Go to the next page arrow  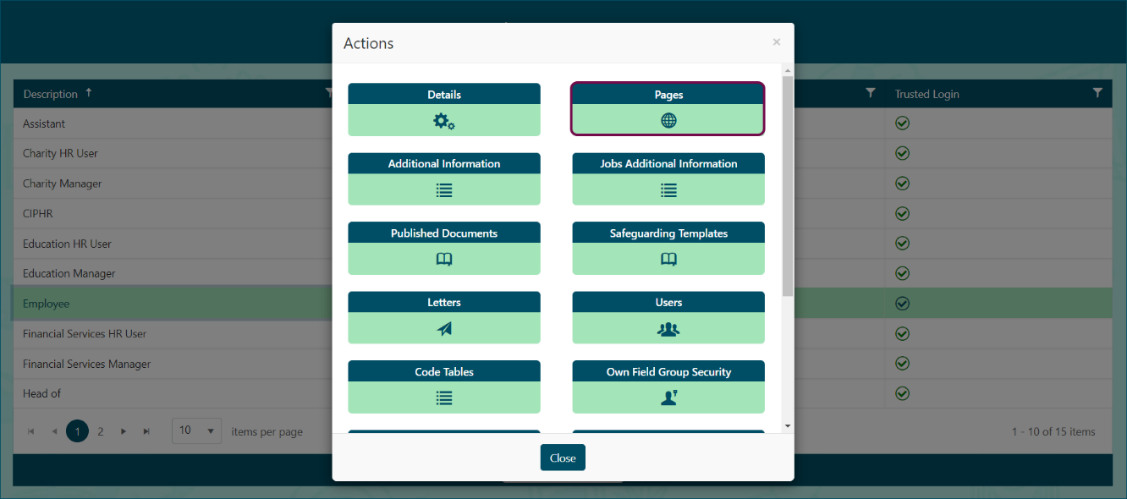click(x=124, y=431)
